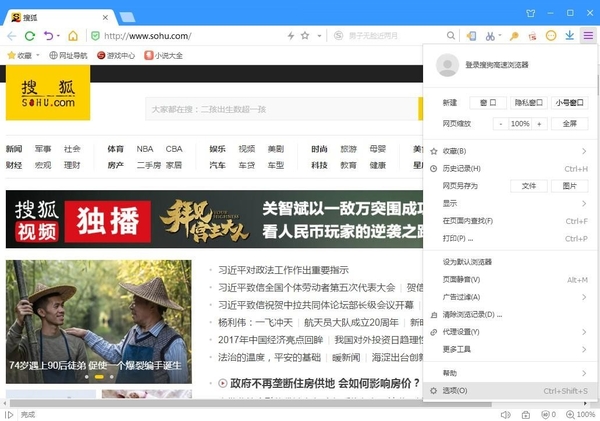600x421 pixels.
Task: Click the 全屏 fullscreen button
Action: click(568, 123)
